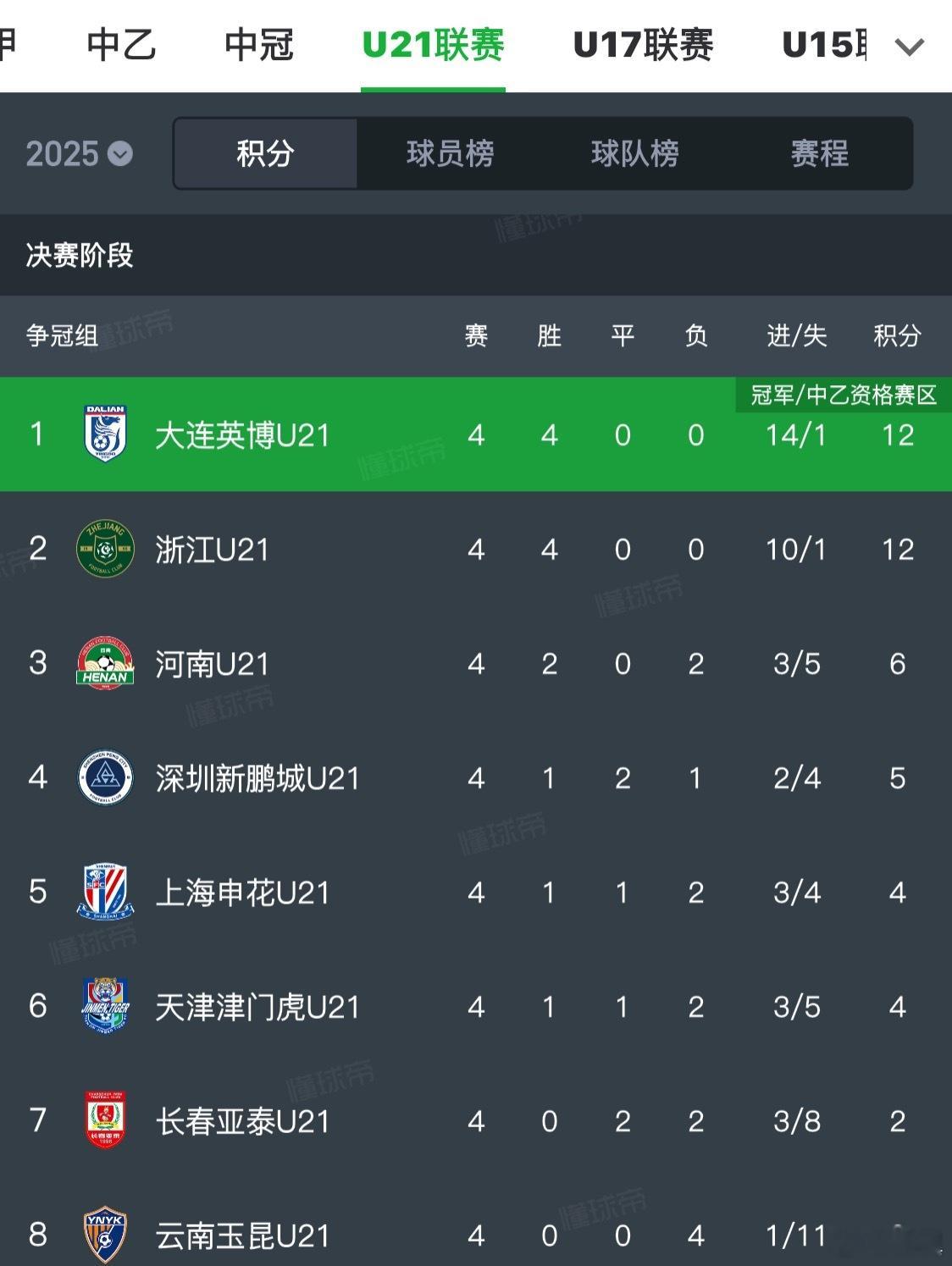The height and width of the screenshot is (1266, 952).
Task: Switch to the U17联赛 tab
Action: (643, 45)
